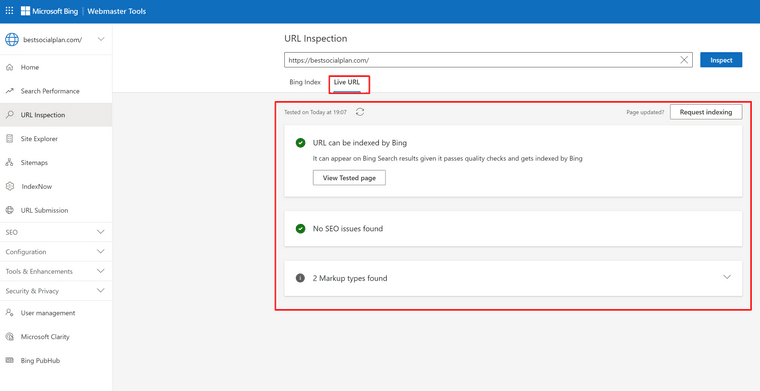Click the URL Inspection magnifier icon

(x=9, y=115)
